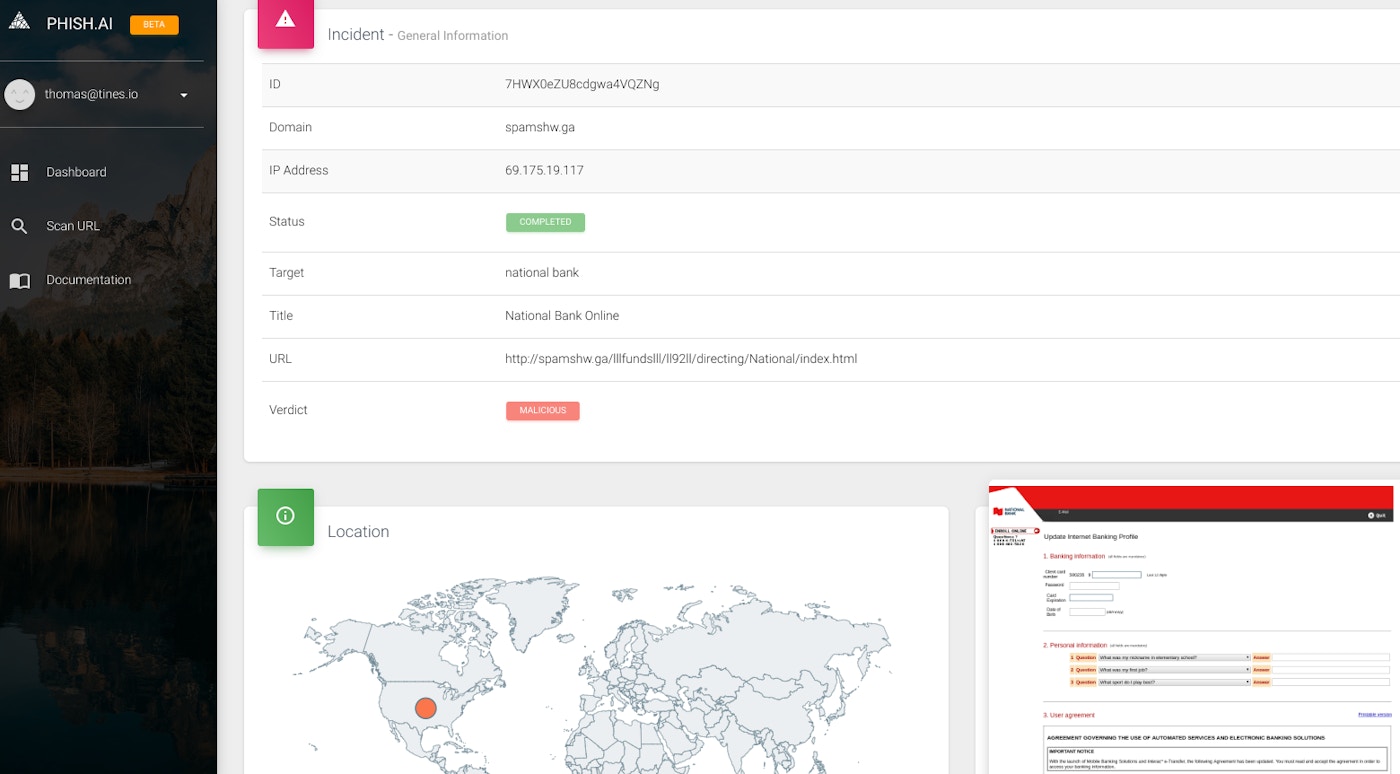The height and width of the screenshot is (774, 1400).
Task: Click the MALICIOUS verdict badge
Action: click(x=543, y=411)
